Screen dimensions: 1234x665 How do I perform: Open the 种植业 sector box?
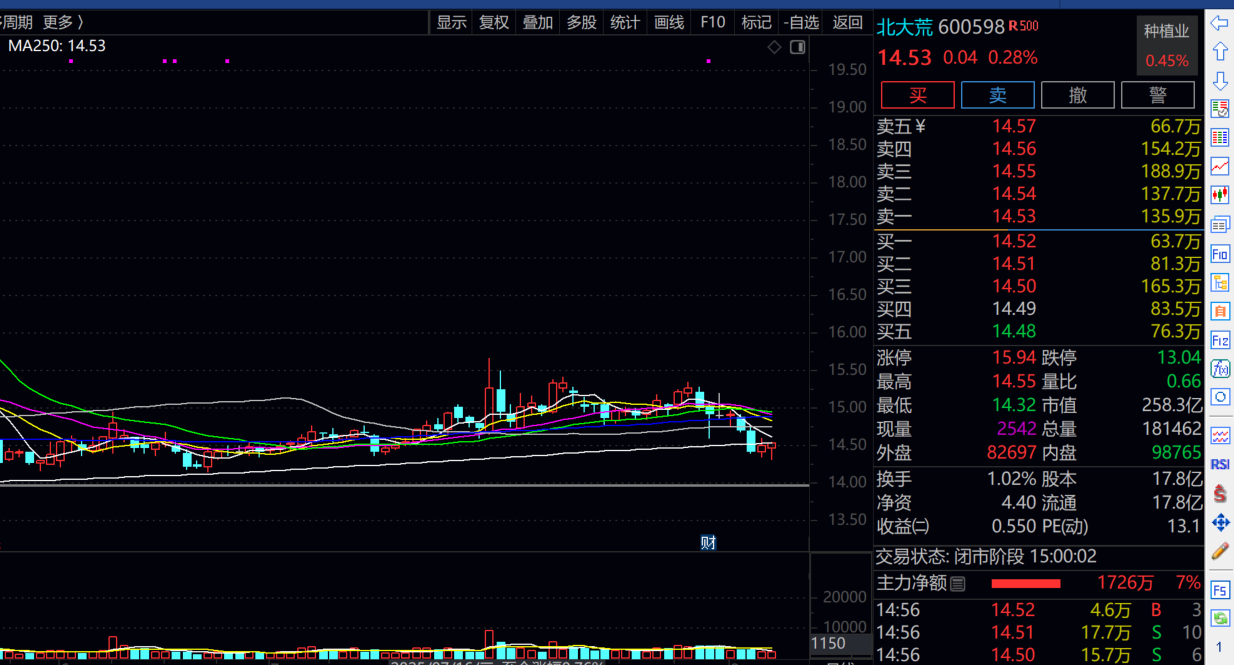1167,45
